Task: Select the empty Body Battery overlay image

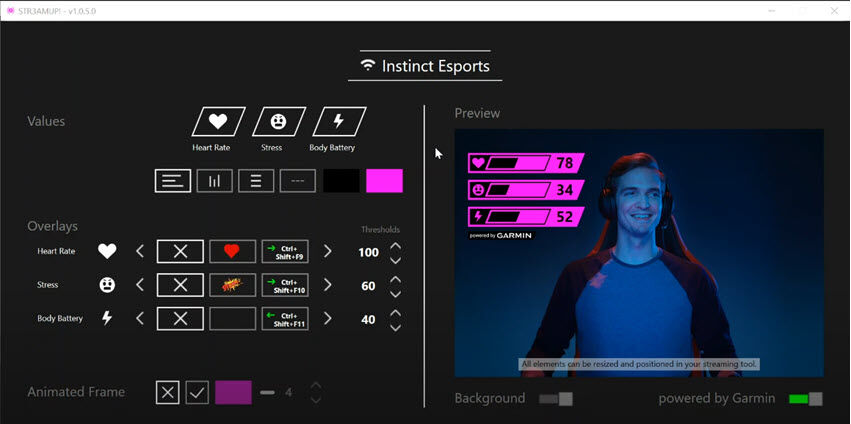Action: [x=233, y=318]
